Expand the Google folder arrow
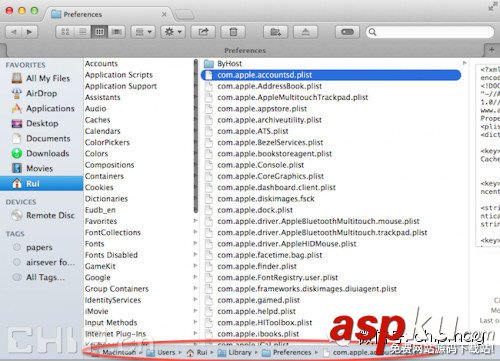 pos(195,277)
